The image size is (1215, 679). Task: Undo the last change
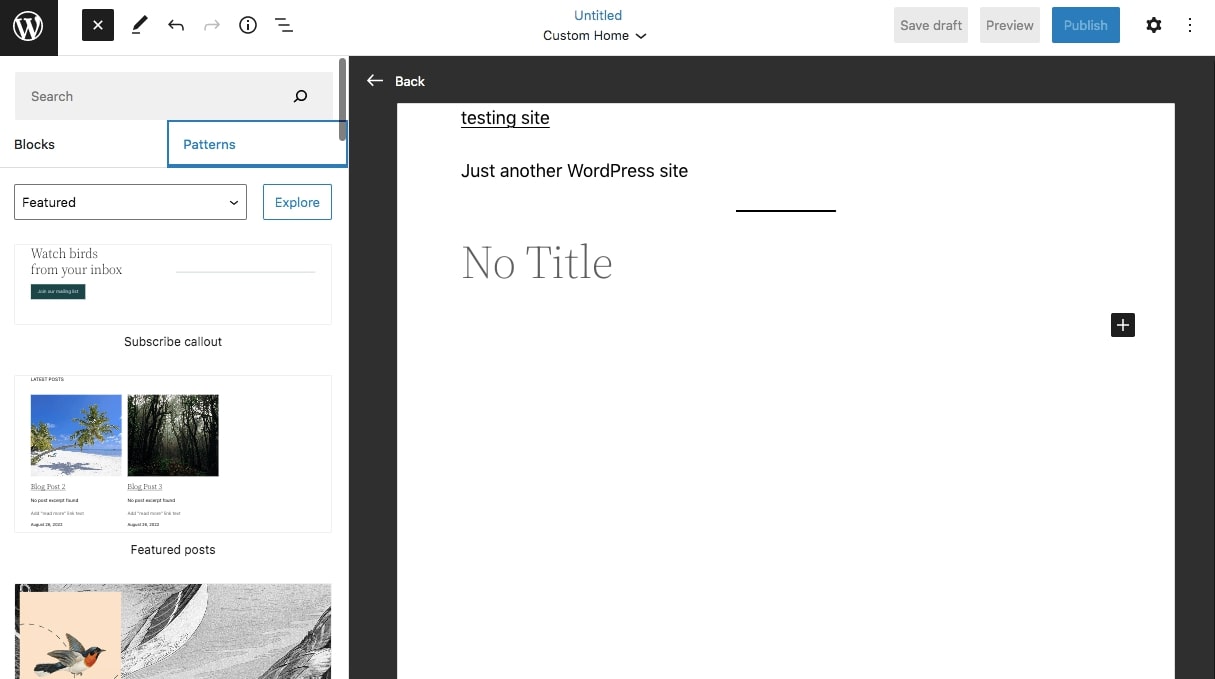tap(176, 24)
